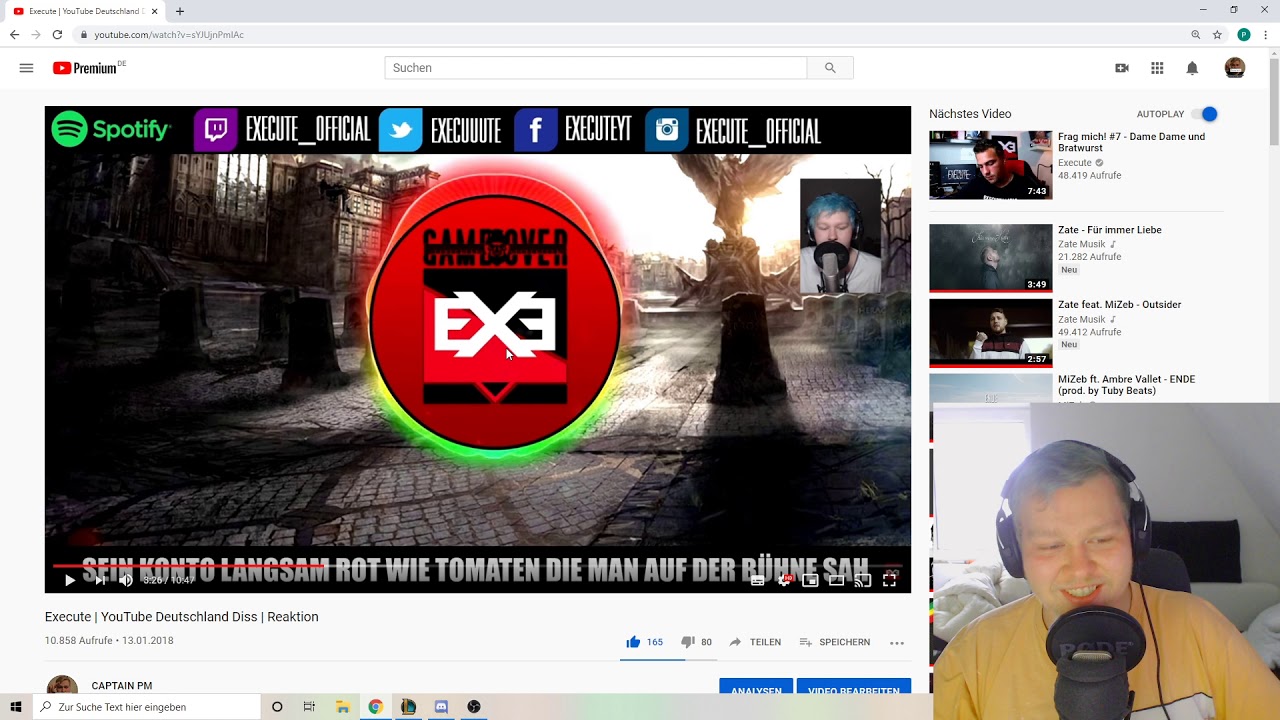The height and width of the screenshot is (720, 1280).
Task: Open the YouTube apps grid
Action: coord(1157,68)
